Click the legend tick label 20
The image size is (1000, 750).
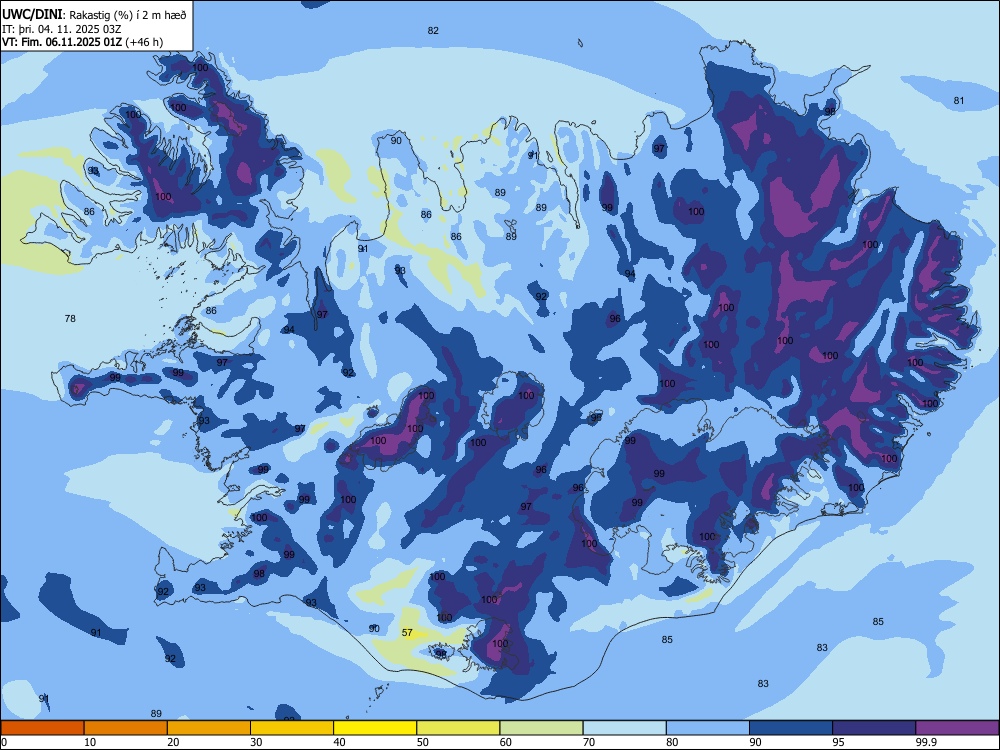coord(173,742)
